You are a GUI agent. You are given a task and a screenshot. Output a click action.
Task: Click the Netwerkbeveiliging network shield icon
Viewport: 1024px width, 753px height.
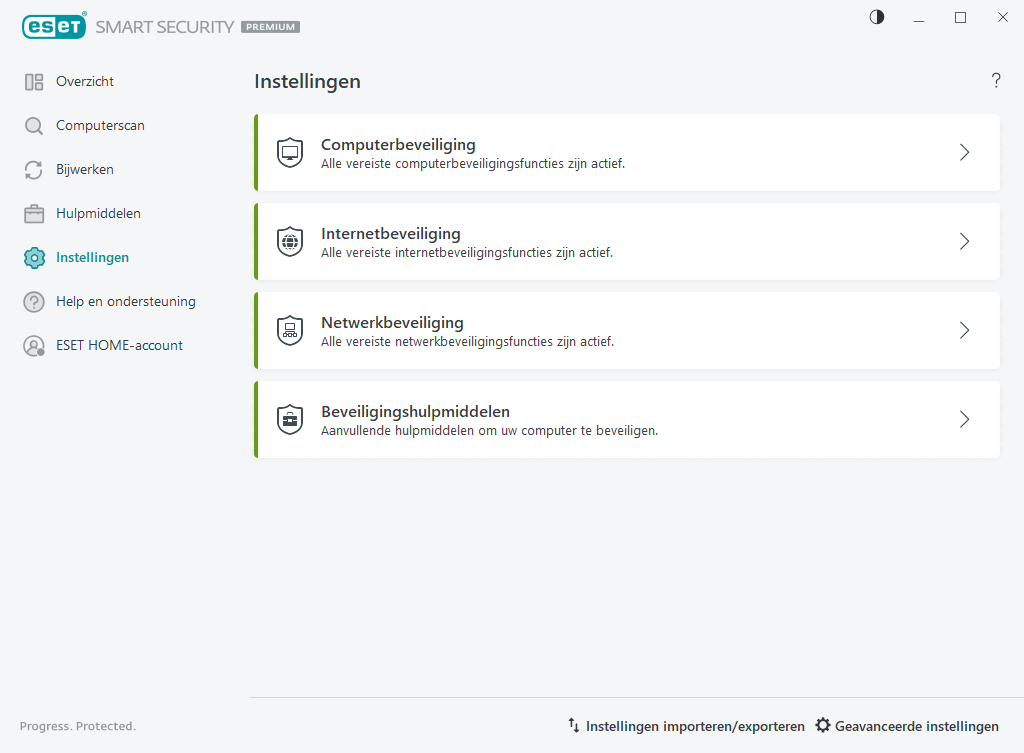tap(289, 330)
